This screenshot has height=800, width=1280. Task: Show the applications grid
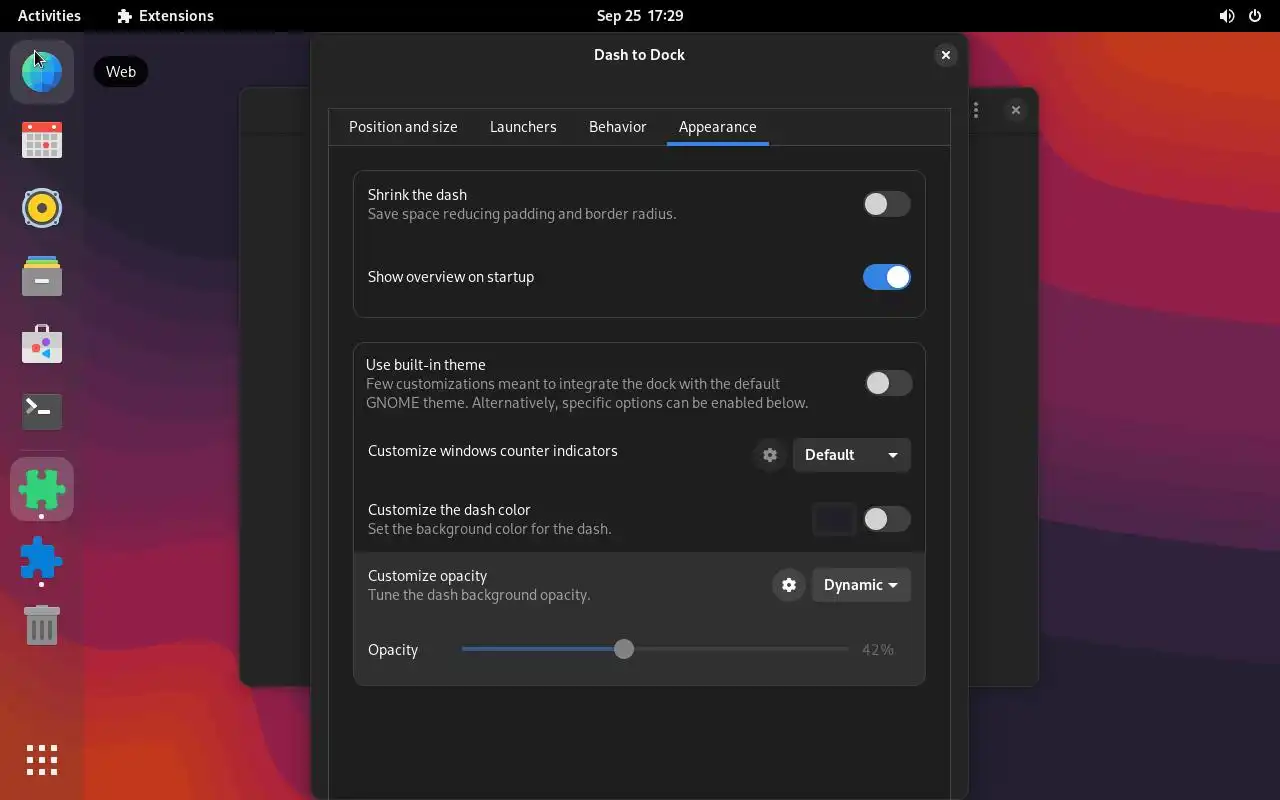(42, 760)
